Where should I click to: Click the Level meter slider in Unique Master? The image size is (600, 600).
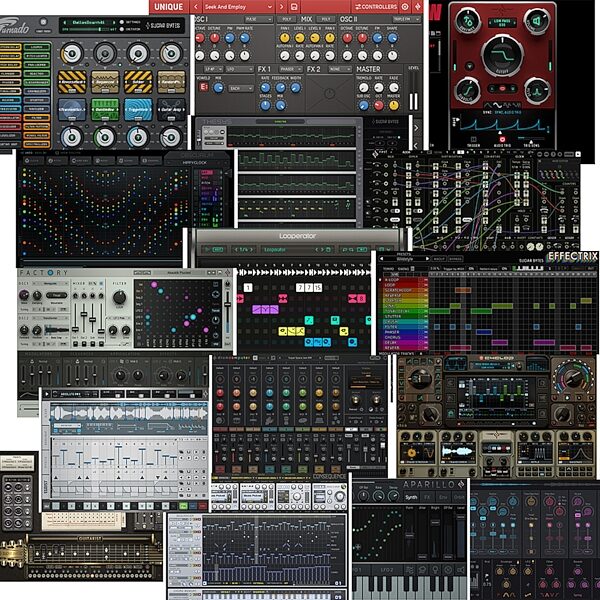pyautogui.click(x=413, y=92)
